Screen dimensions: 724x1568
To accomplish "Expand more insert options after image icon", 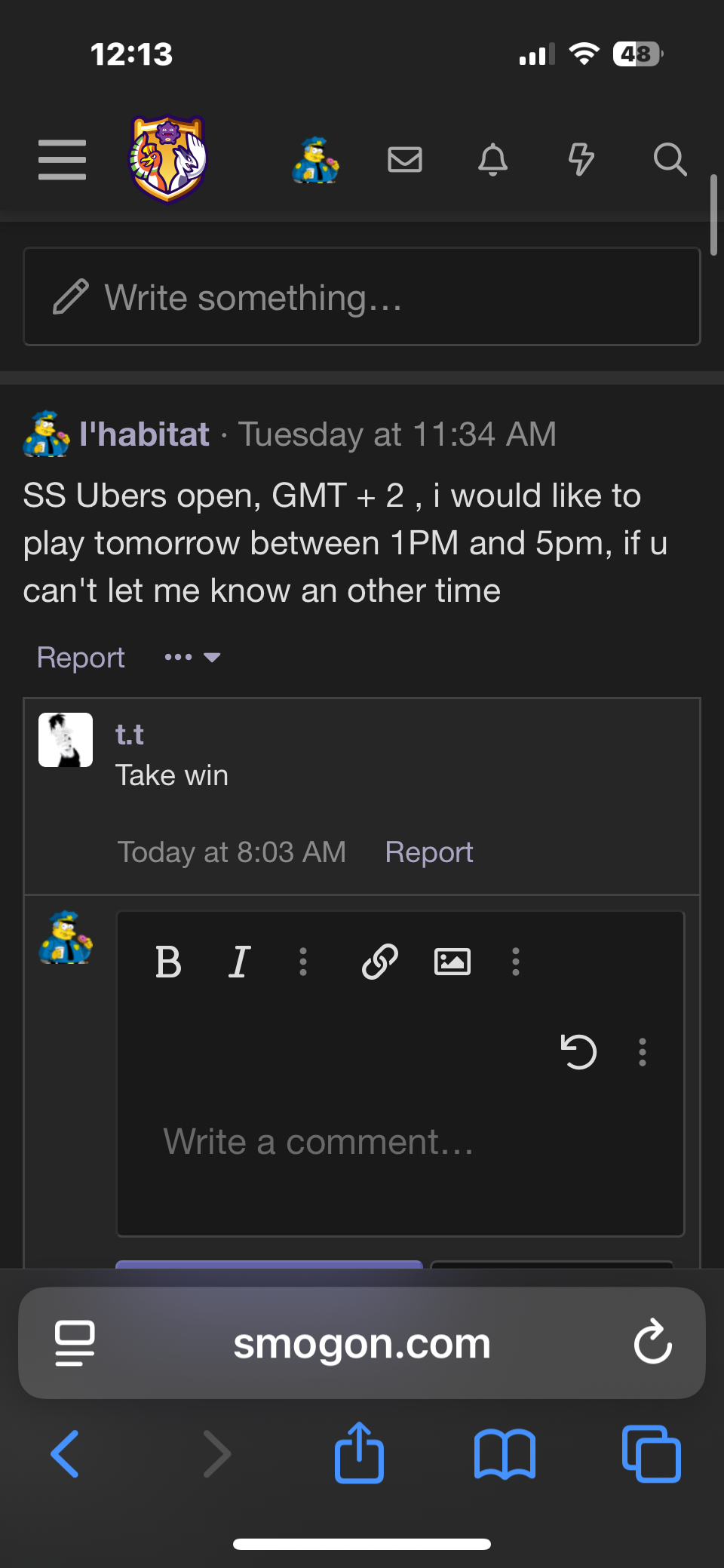I will click(516, 962).
